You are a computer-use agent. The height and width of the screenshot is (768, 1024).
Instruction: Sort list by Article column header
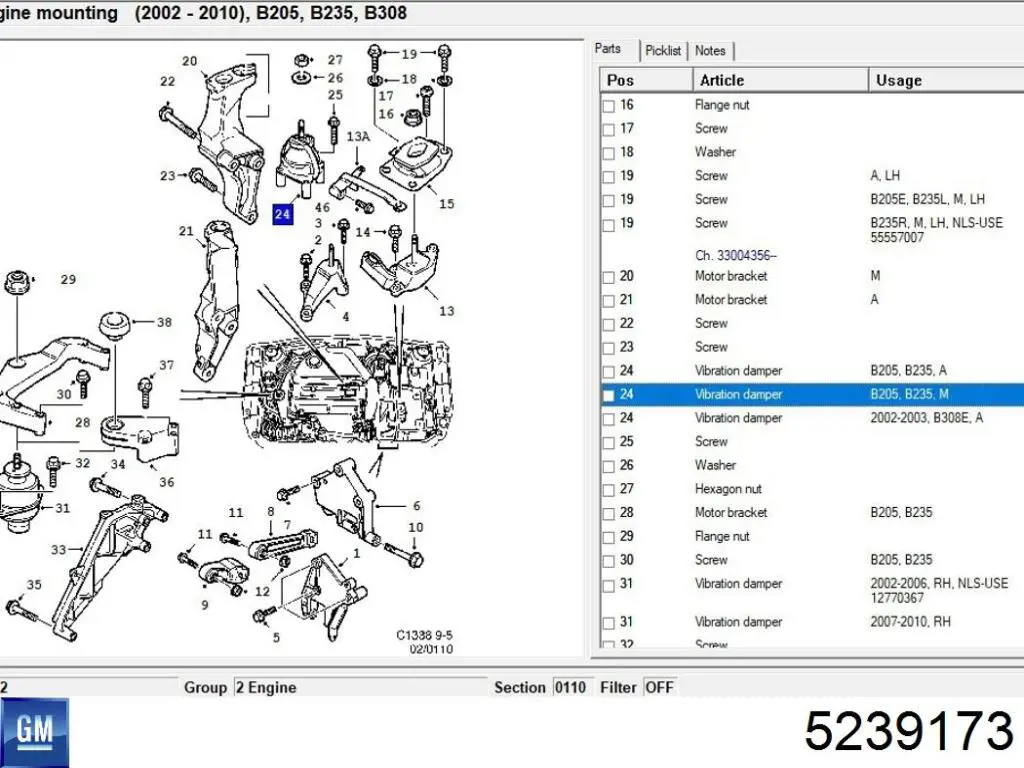780,80
